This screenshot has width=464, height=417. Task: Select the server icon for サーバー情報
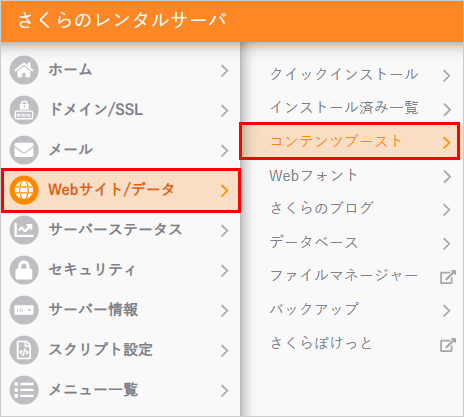tap(24, 310)
